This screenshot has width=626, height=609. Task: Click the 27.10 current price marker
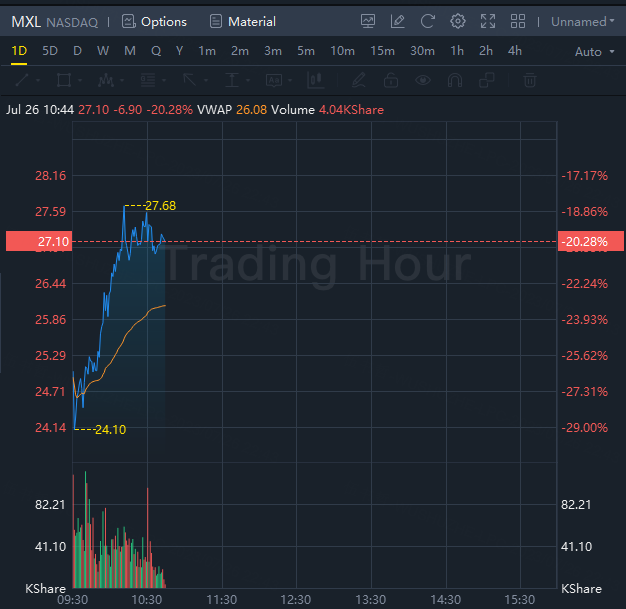click(36, 242)
